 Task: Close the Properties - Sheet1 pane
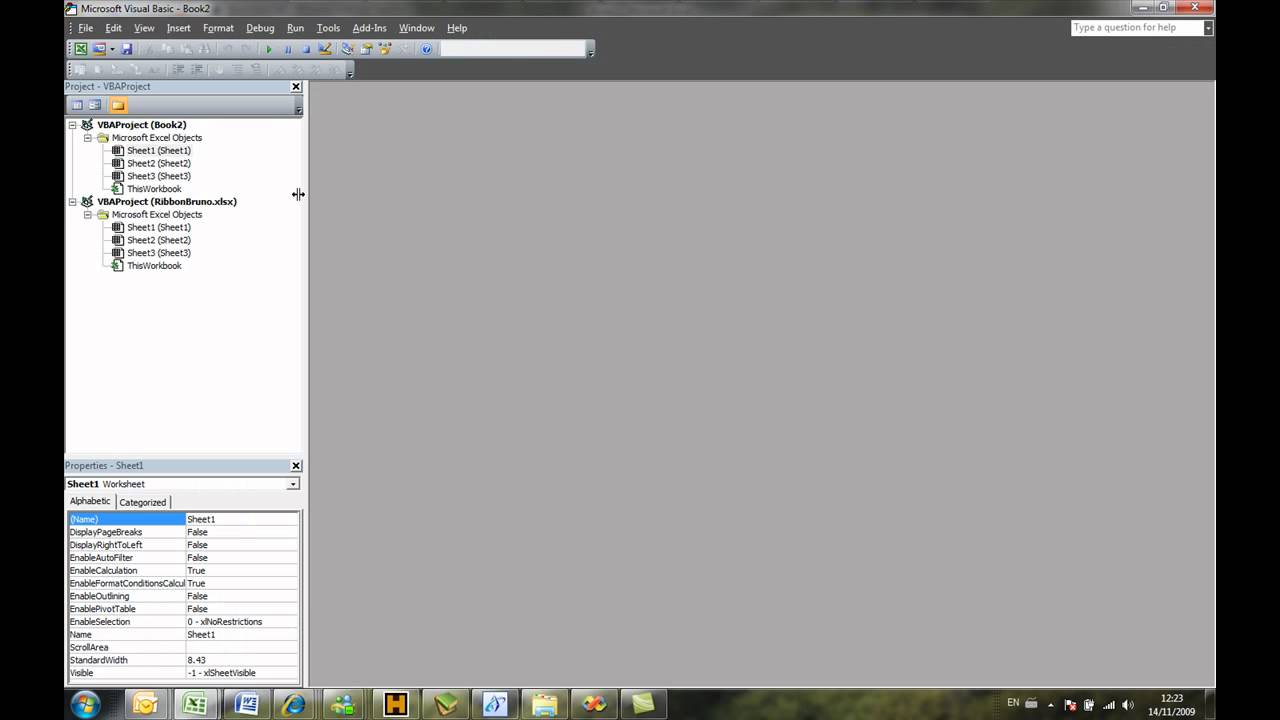coord(296,466)
